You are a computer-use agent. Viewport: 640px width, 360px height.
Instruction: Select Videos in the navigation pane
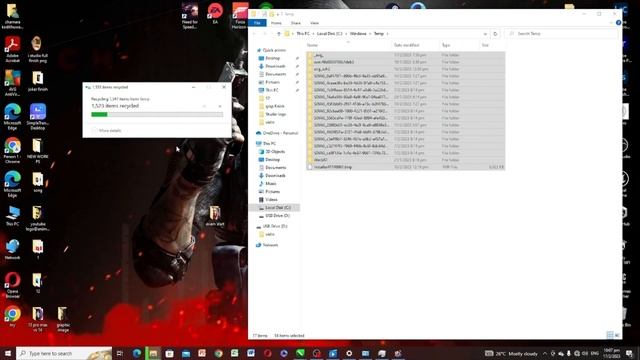click(271, 200)
